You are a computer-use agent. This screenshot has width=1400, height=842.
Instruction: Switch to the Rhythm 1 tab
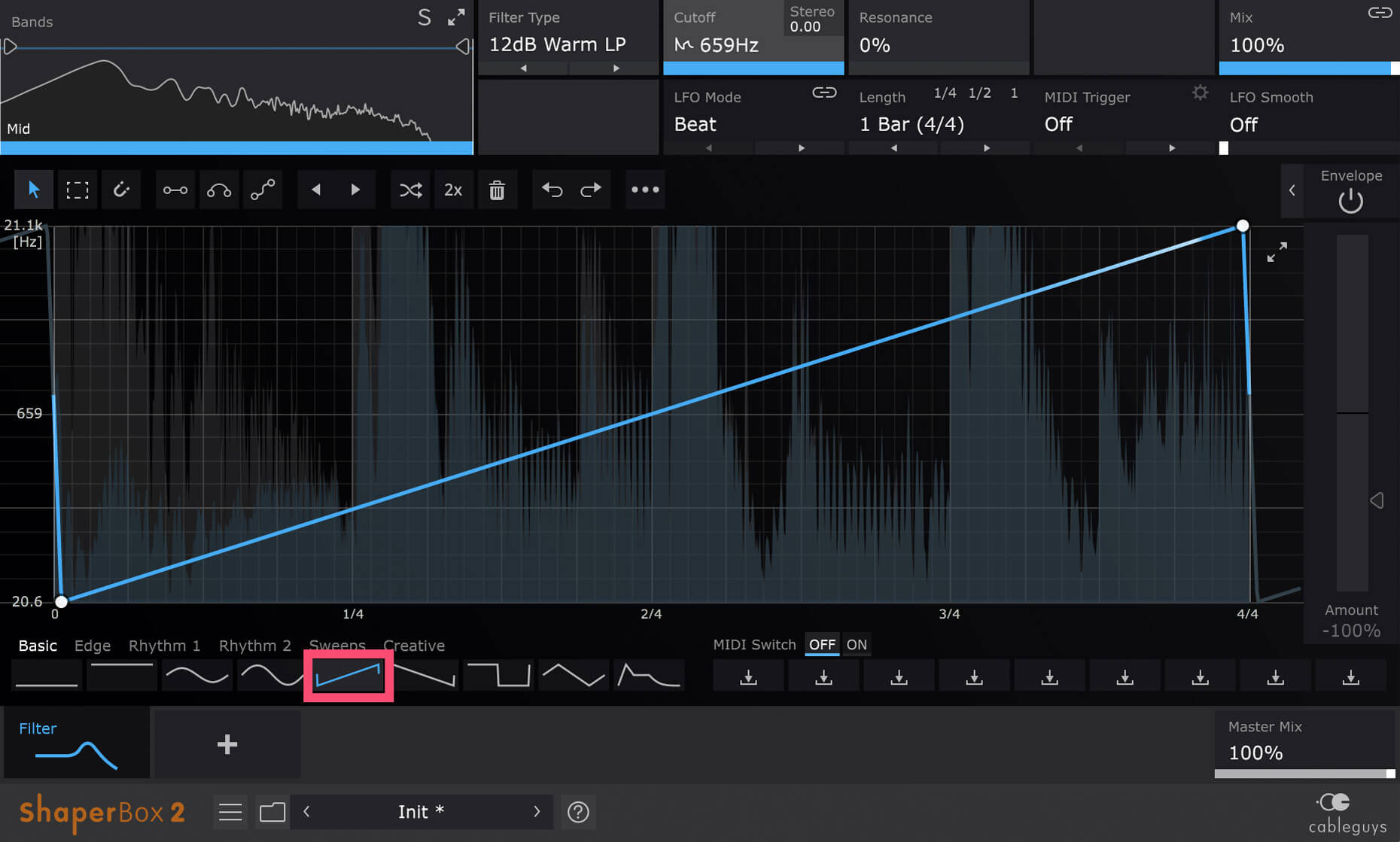pos(164,646)
